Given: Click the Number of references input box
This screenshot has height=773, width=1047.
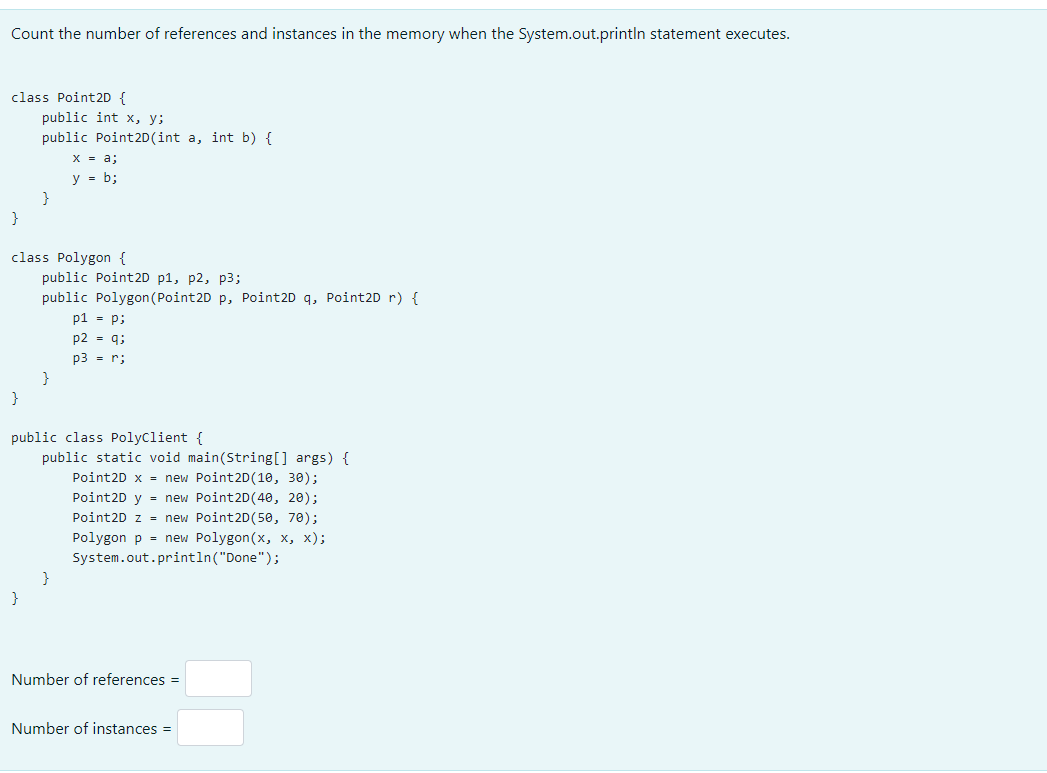Looking at the screenshot, I should 218,678.
